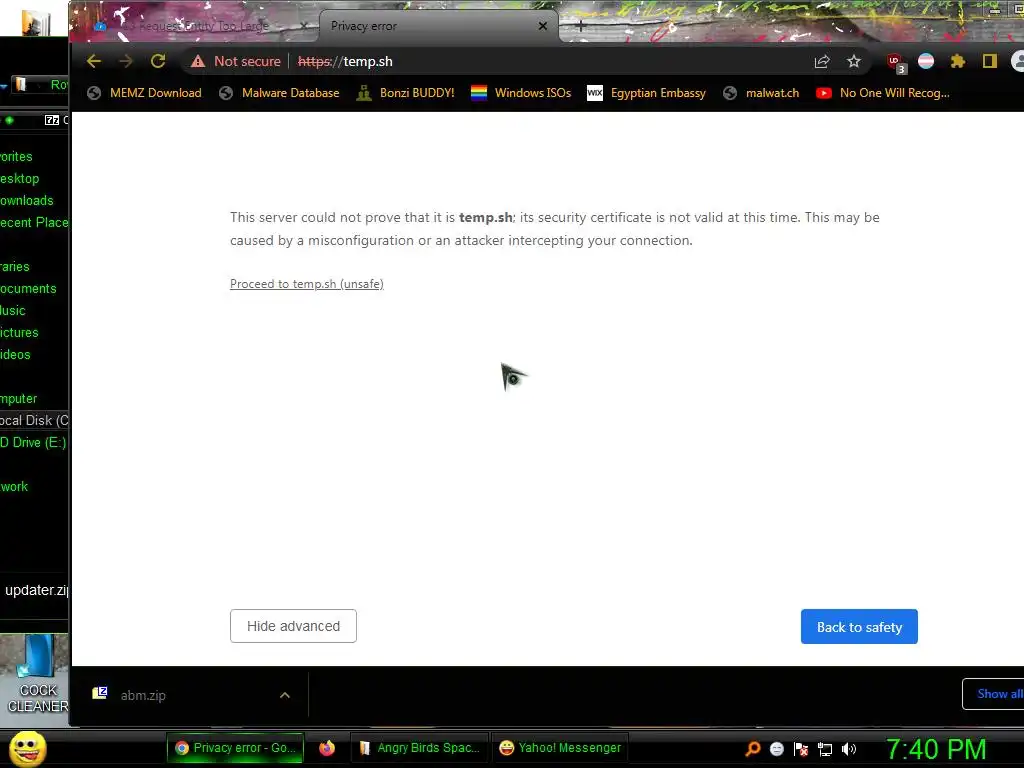Switch to Yahoo! Messenger taskbar window
Screen dimensions: 1024x768
[560, 748]
